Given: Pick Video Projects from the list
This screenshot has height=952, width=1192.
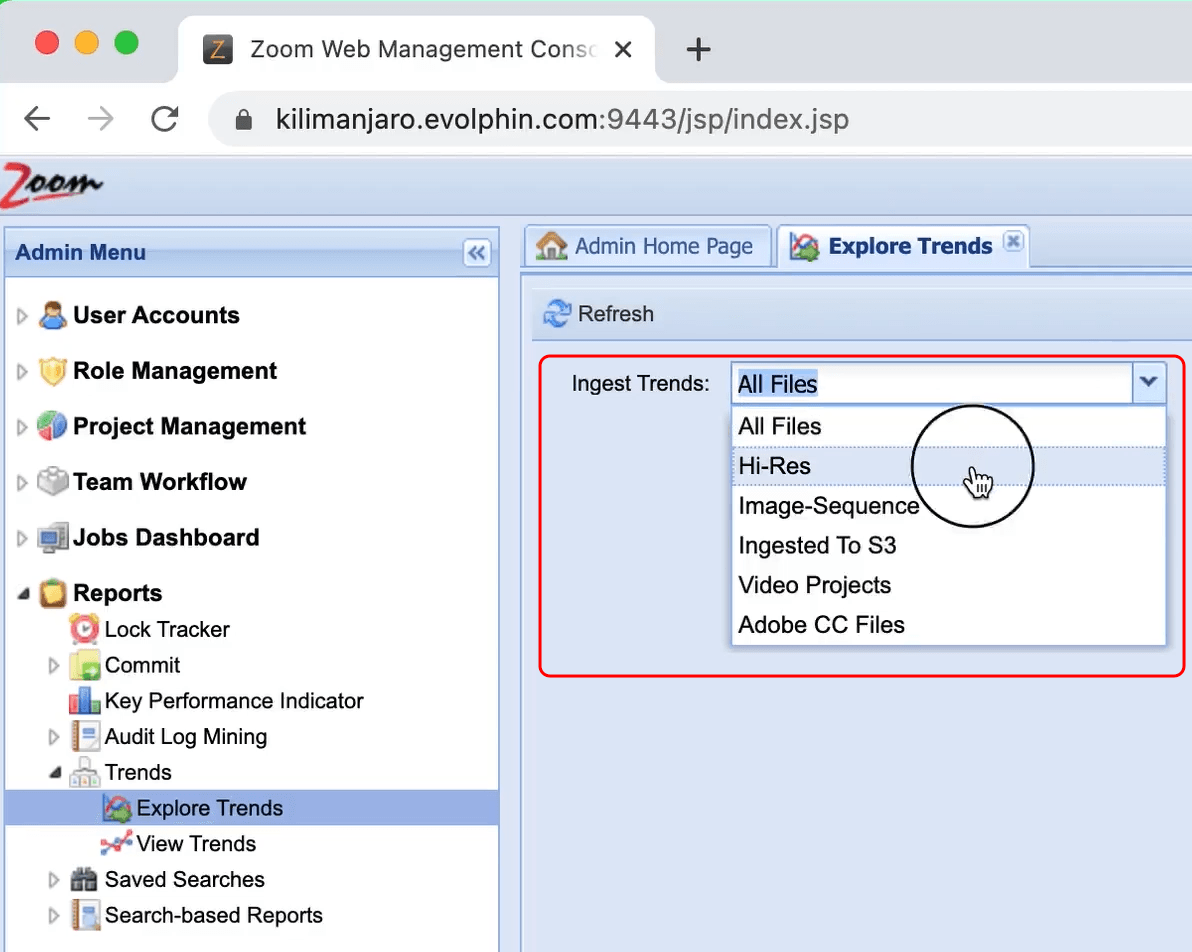Looking at the screenshot, I should [948, 585].
